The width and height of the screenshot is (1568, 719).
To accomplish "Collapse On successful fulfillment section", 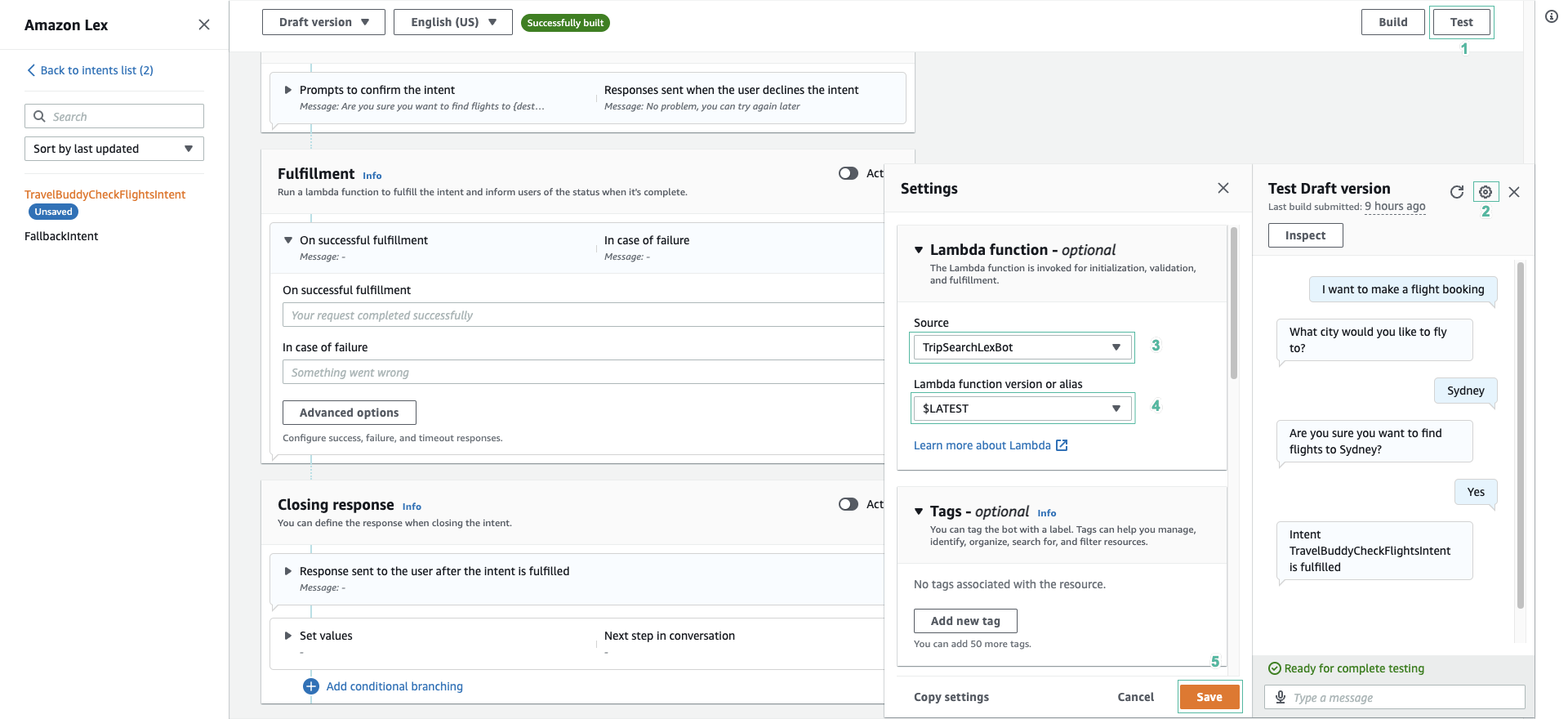I will 287,240.
